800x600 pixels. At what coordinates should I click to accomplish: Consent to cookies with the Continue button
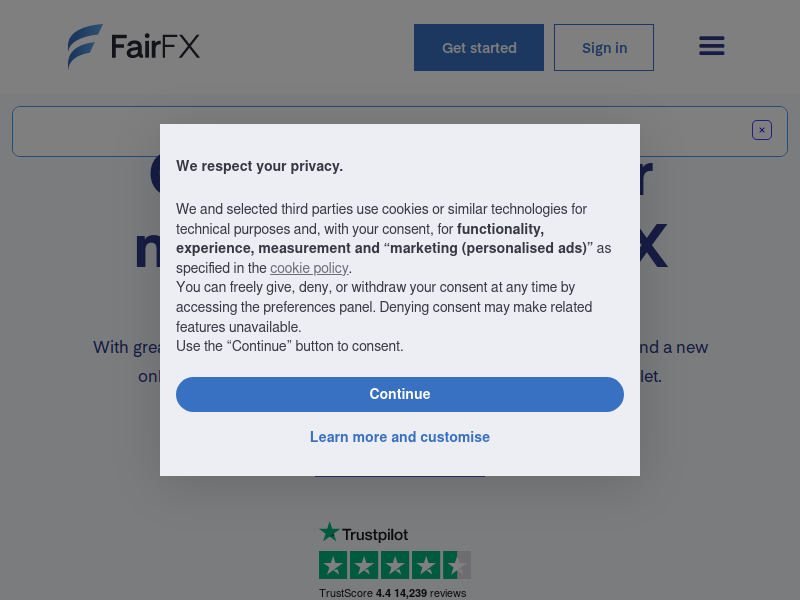coord(399,394)
